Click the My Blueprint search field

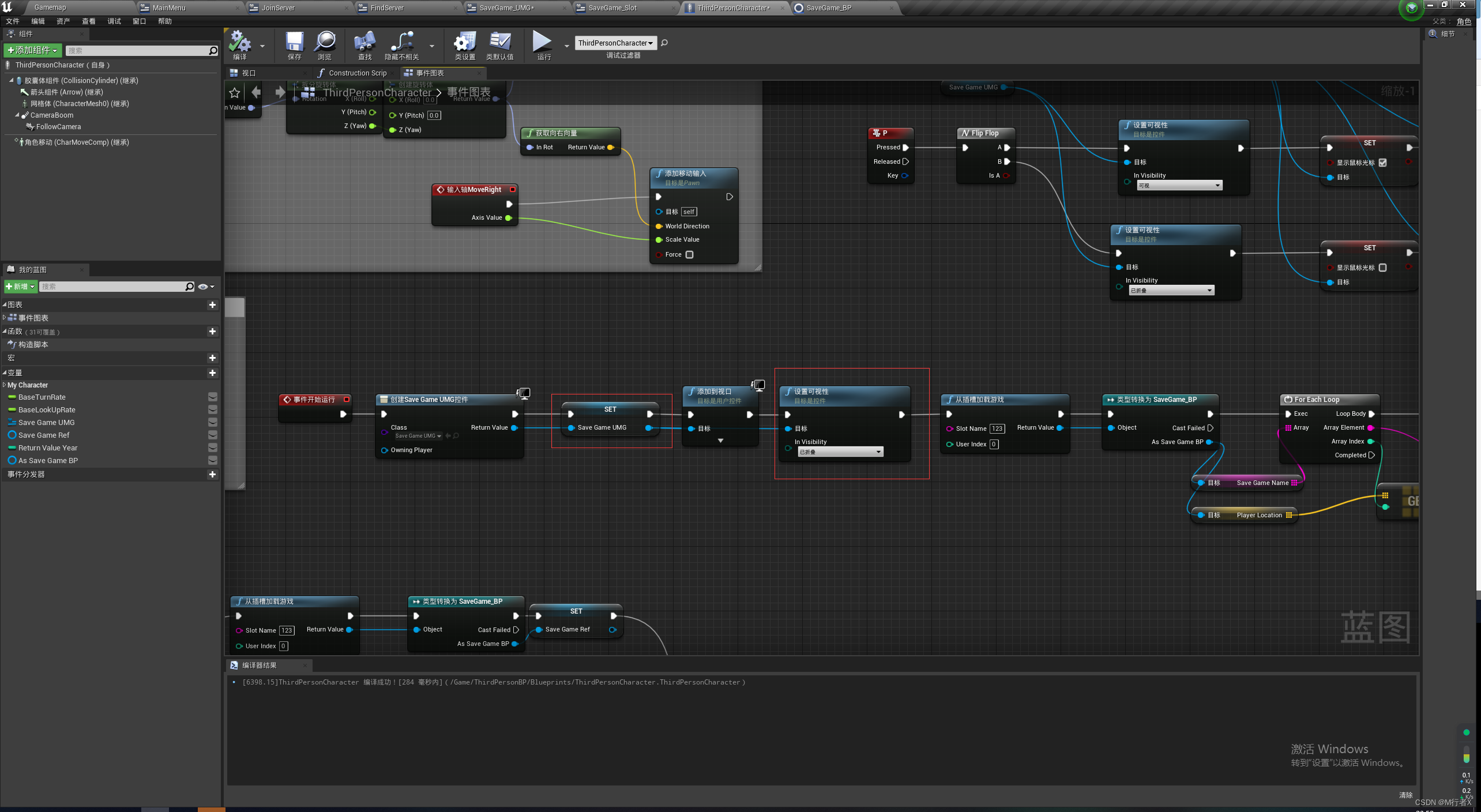[112, 286]
